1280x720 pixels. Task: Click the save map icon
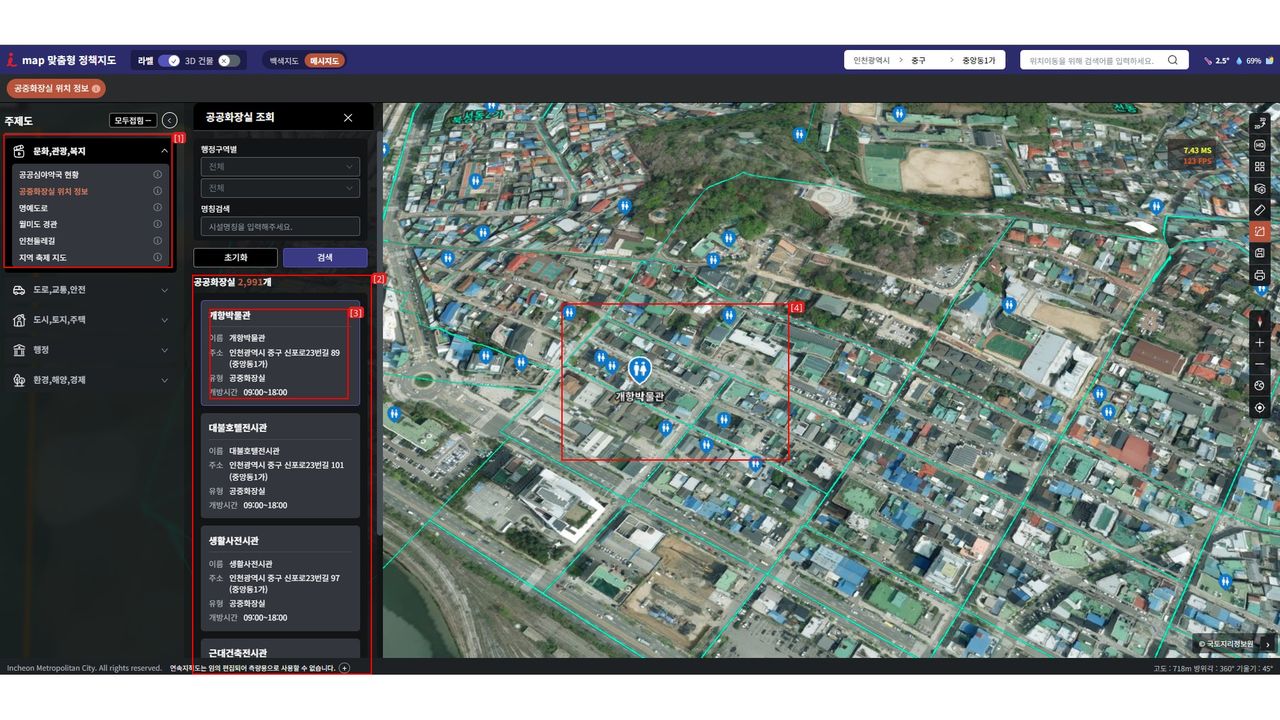tap(1259, 253)
